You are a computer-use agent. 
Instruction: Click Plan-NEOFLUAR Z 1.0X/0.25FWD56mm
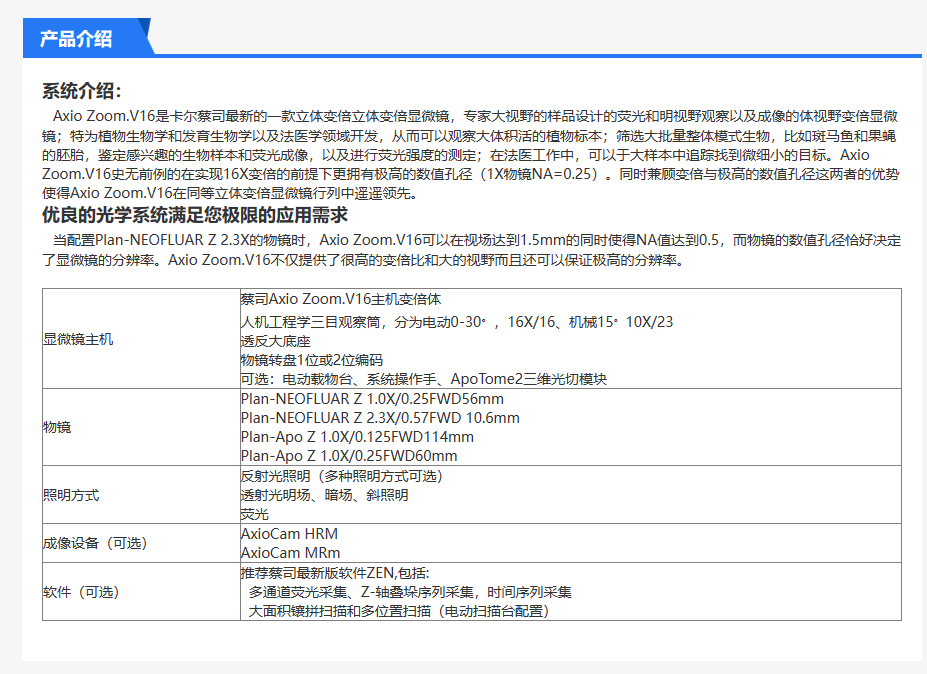372,398
